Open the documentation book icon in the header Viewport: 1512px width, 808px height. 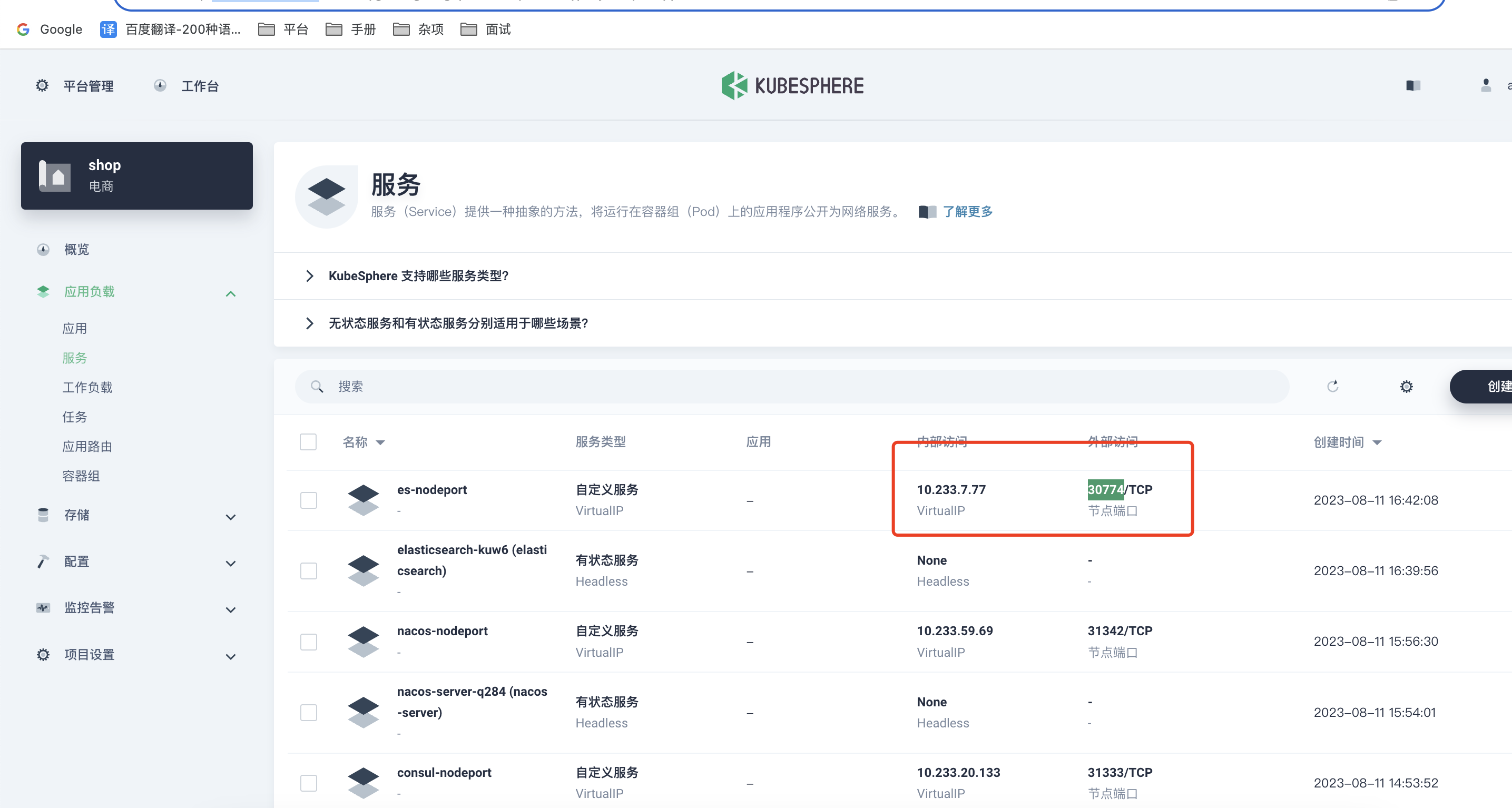1413,86
